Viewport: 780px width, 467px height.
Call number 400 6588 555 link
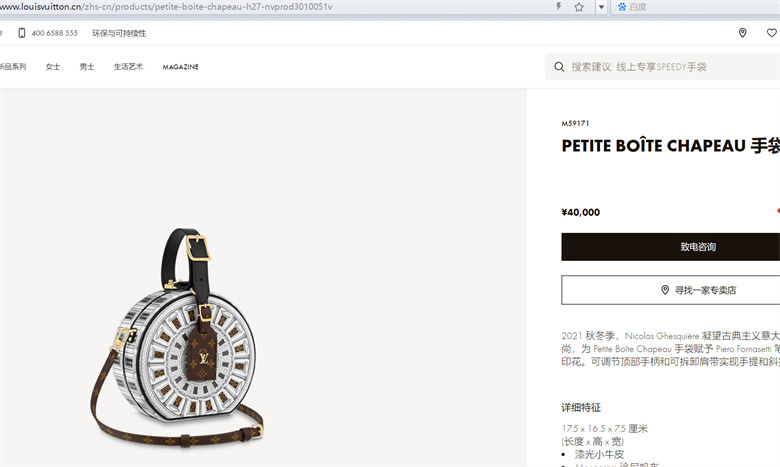(55, 33)
